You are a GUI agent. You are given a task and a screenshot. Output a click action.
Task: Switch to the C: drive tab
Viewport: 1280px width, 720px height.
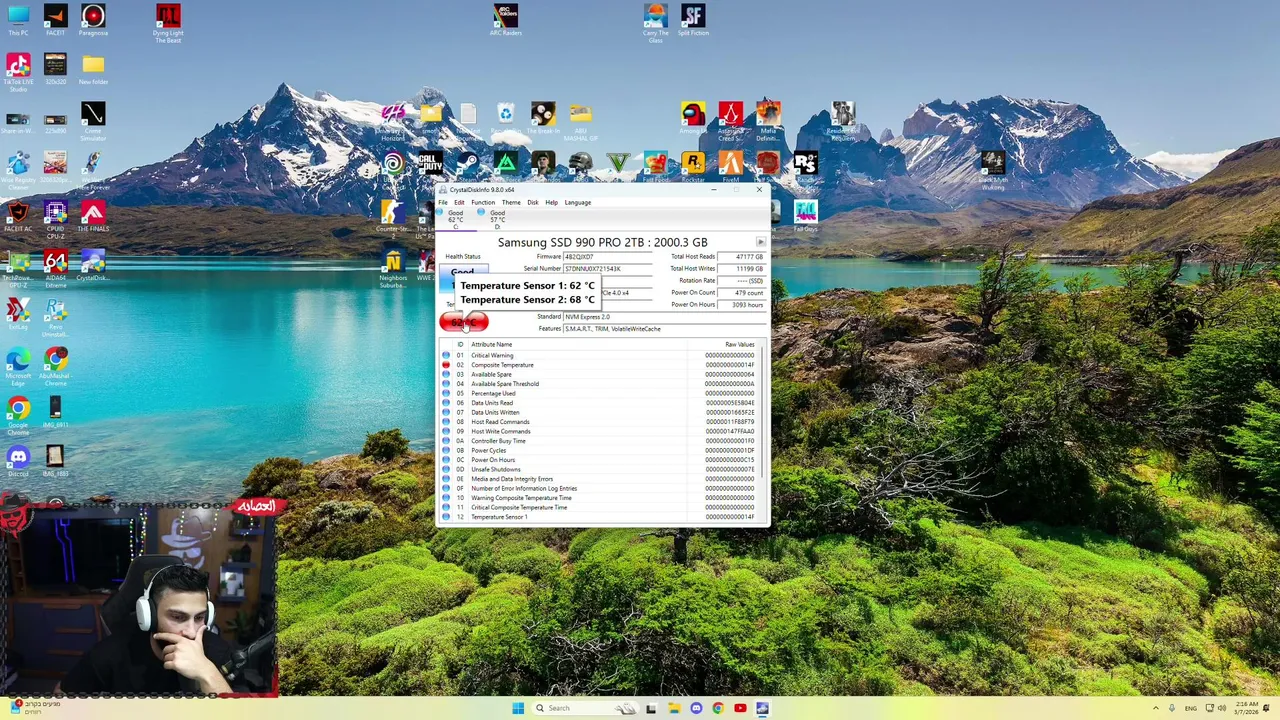455,219
